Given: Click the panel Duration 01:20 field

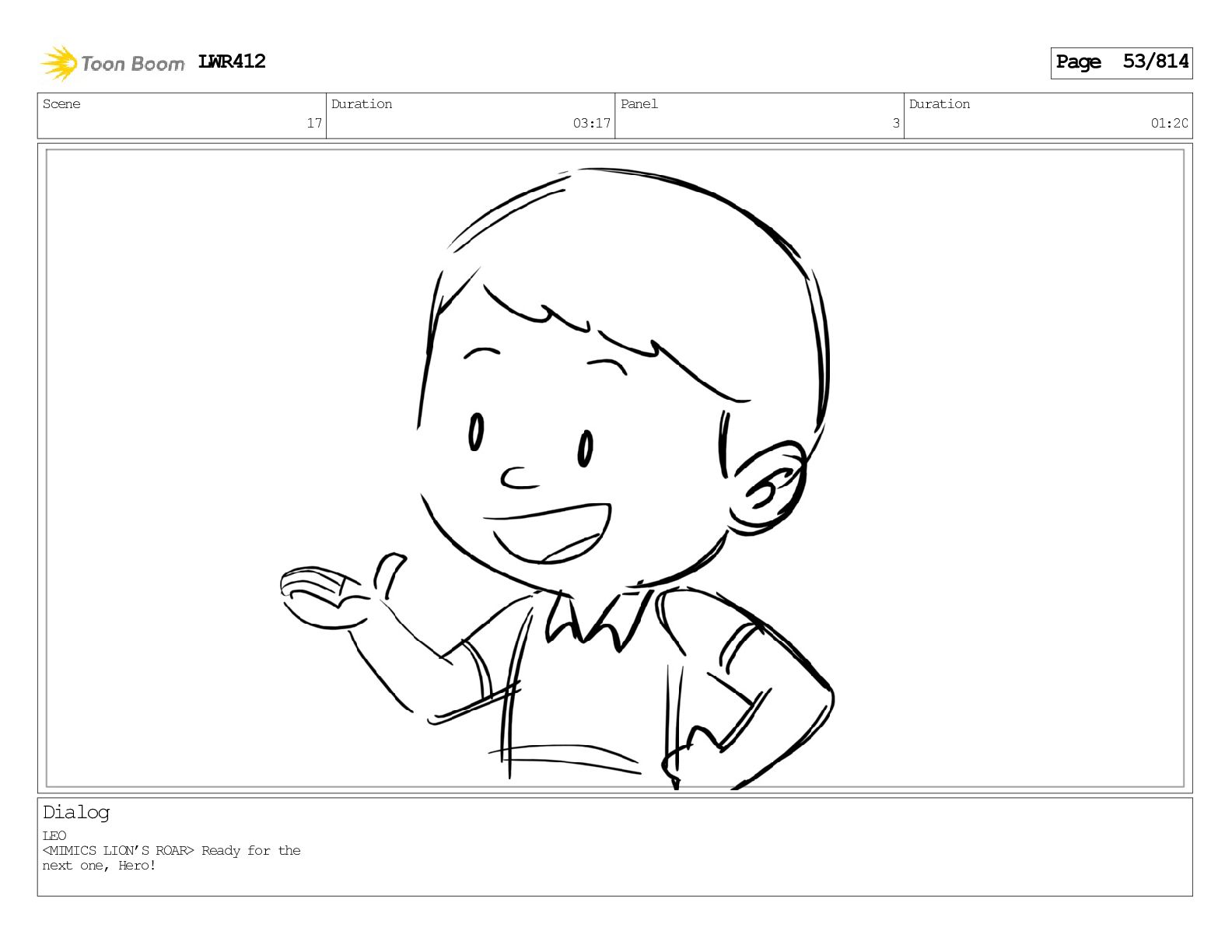Looking at the screenshot, I should pos(1048,116).
